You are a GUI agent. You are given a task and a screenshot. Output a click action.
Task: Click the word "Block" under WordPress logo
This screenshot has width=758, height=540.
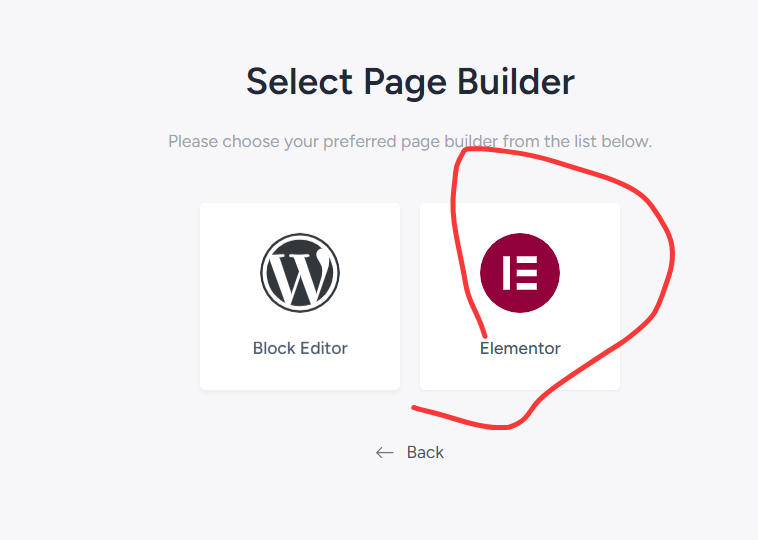275,349
